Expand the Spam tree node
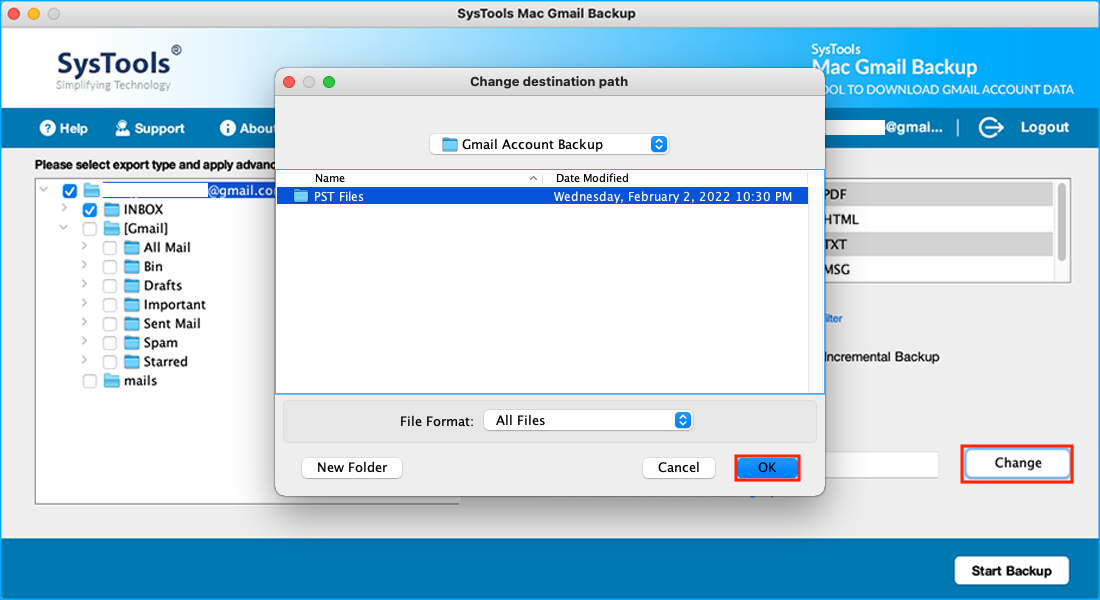Viewport: 1100px width, 600px height. (x=84, y=341)
